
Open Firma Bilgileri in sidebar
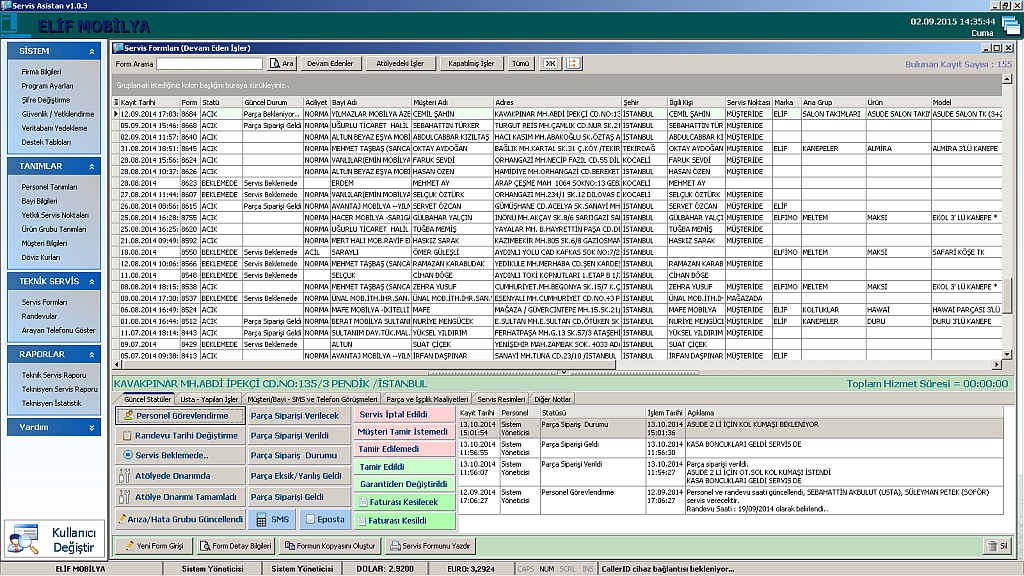tap(41, 72)
